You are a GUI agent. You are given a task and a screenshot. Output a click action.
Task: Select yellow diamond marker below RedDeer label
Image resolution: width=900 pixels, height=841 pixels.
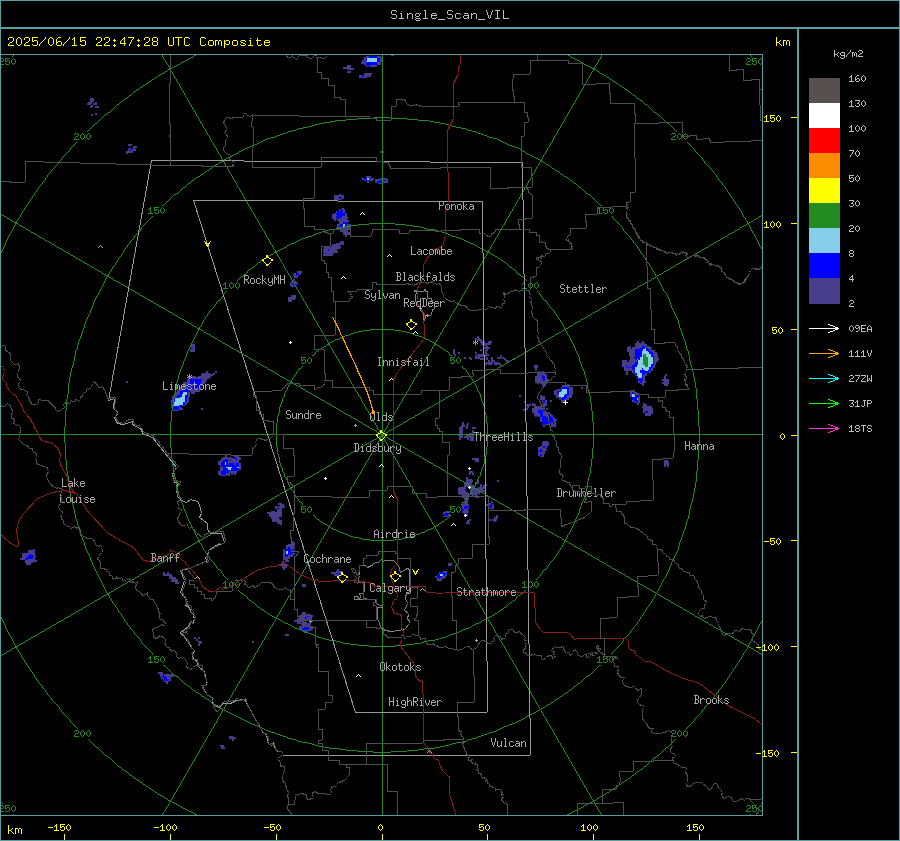pyautogui.click(x=411, y=325)
